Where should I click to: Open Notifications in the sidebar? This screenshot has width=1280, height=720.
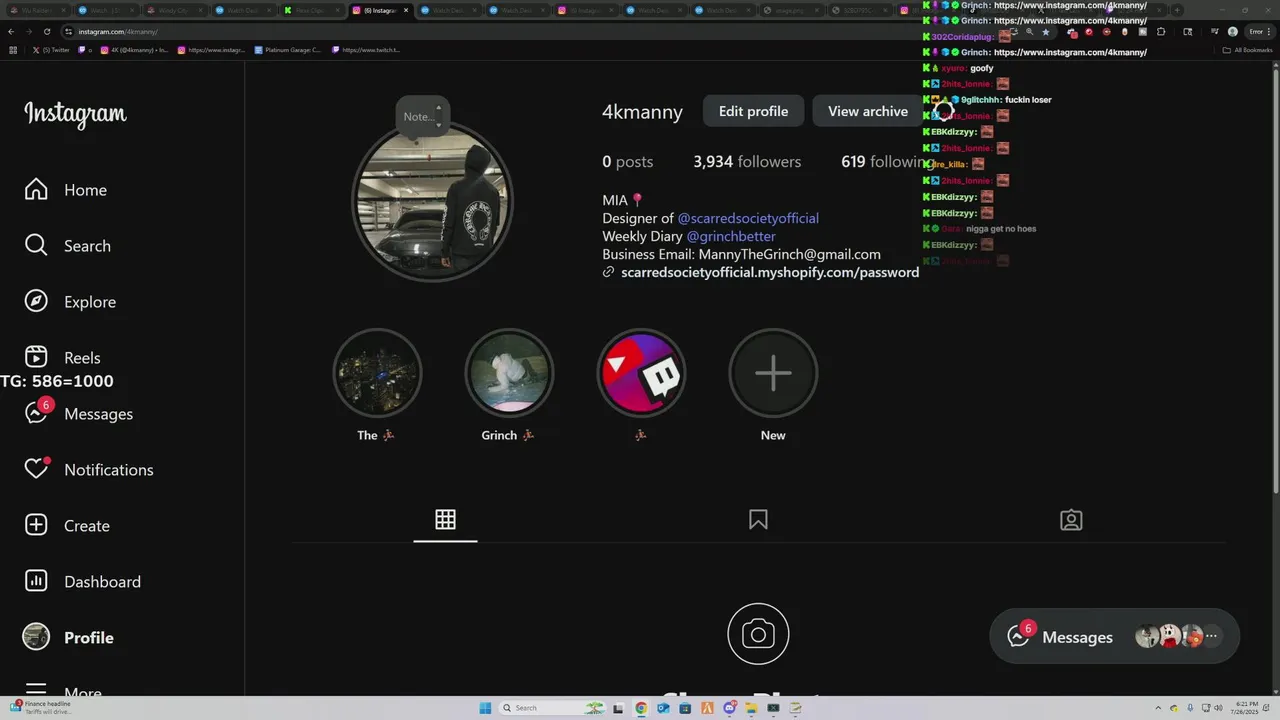pyautogui.click(x=89, y=469)
